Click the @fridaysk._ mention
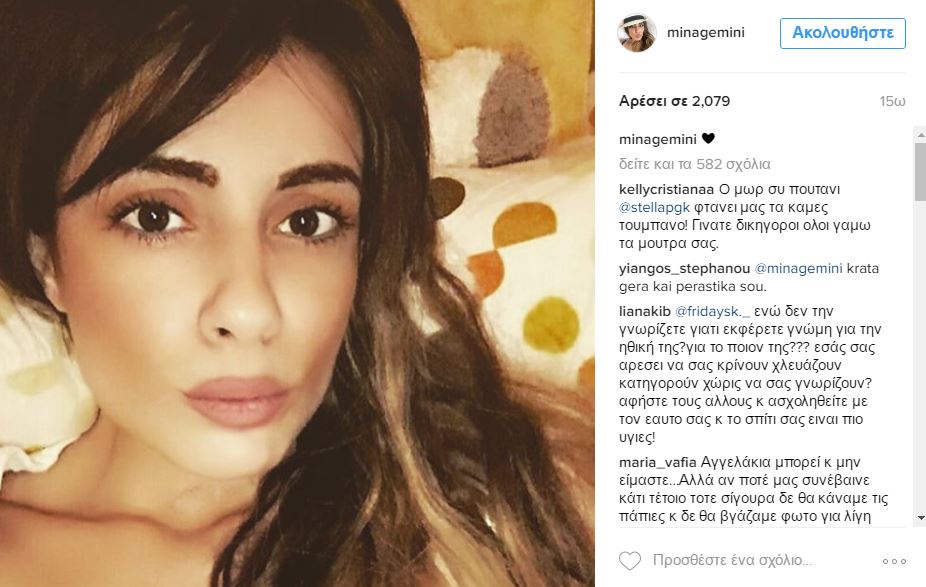The height and width of the screenshot is (587, 926). click(712, 311)
